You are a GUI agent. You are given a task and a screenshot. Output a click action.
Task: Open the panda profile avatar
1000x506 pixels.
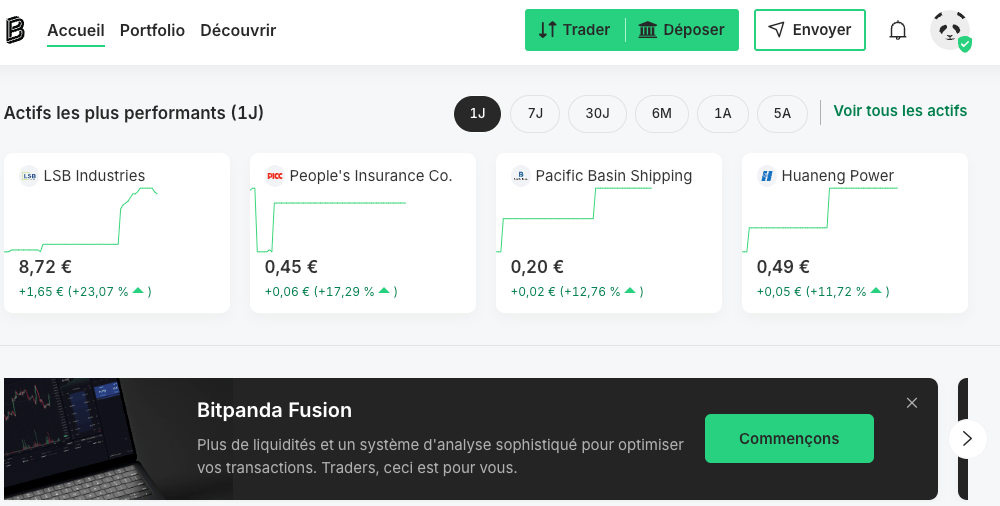[949, 30]
